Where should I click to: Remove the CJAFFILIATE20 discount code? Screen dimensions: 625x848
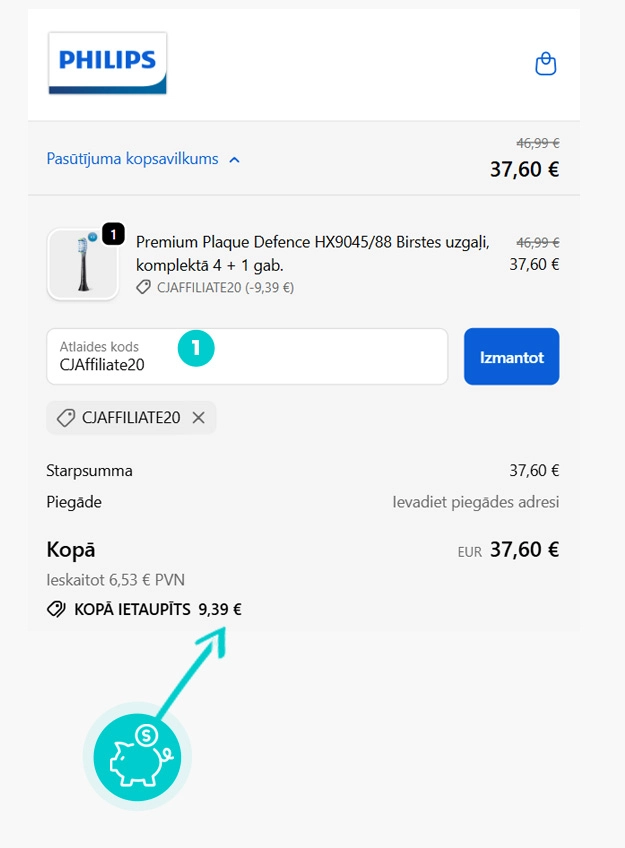pos(201,418)
